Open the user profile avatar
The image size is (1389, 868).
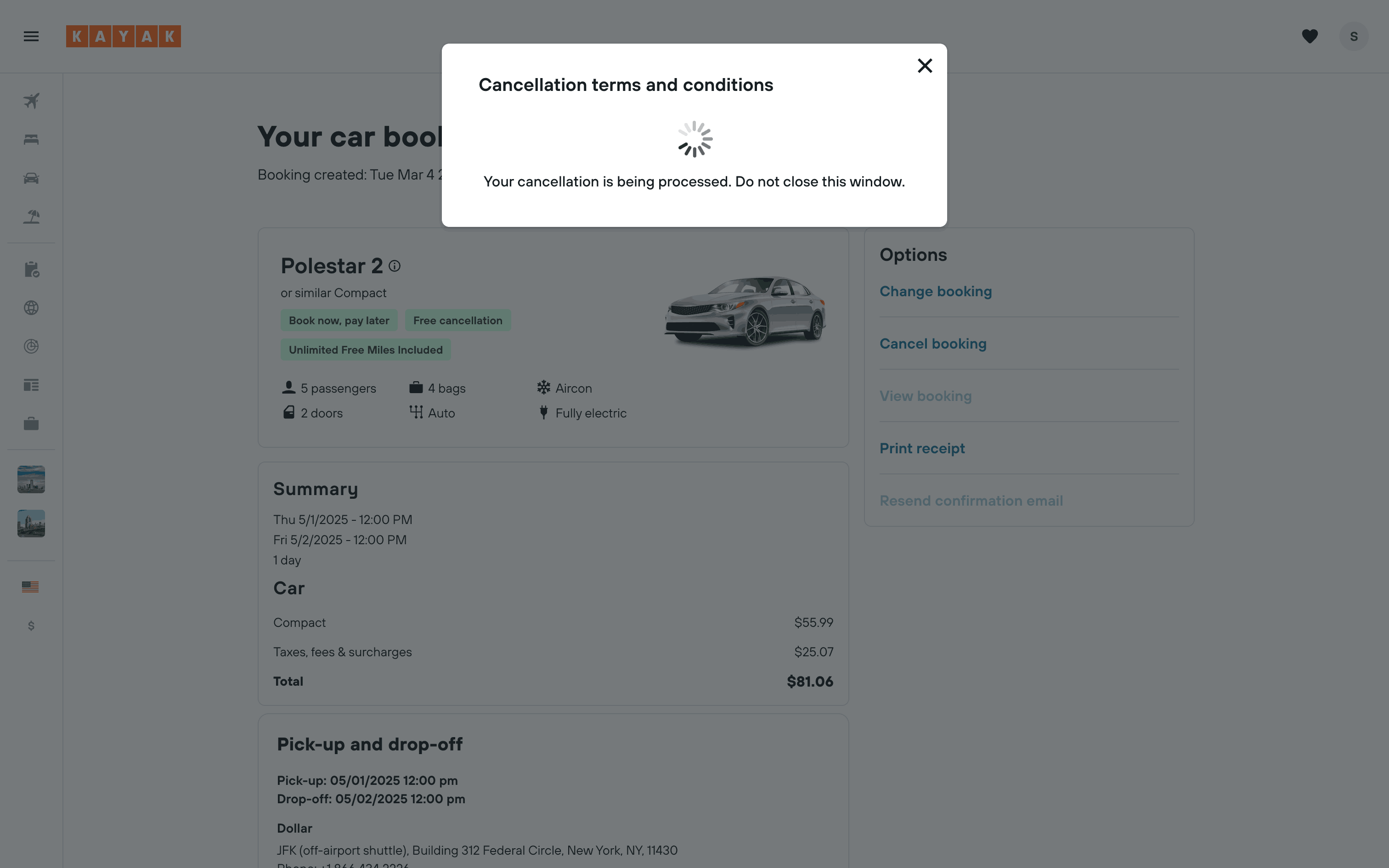pos(1354,37)
